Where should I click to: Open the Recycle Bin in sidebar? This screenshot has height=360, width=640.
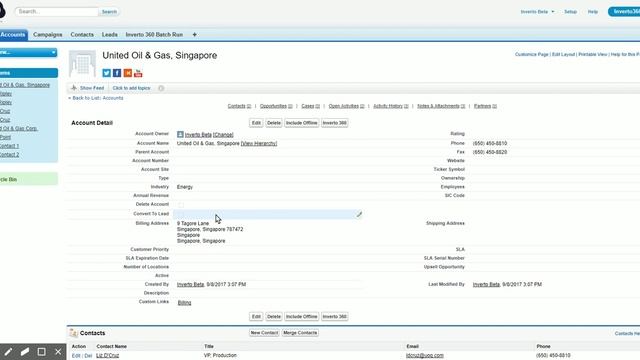click(29, 179)
